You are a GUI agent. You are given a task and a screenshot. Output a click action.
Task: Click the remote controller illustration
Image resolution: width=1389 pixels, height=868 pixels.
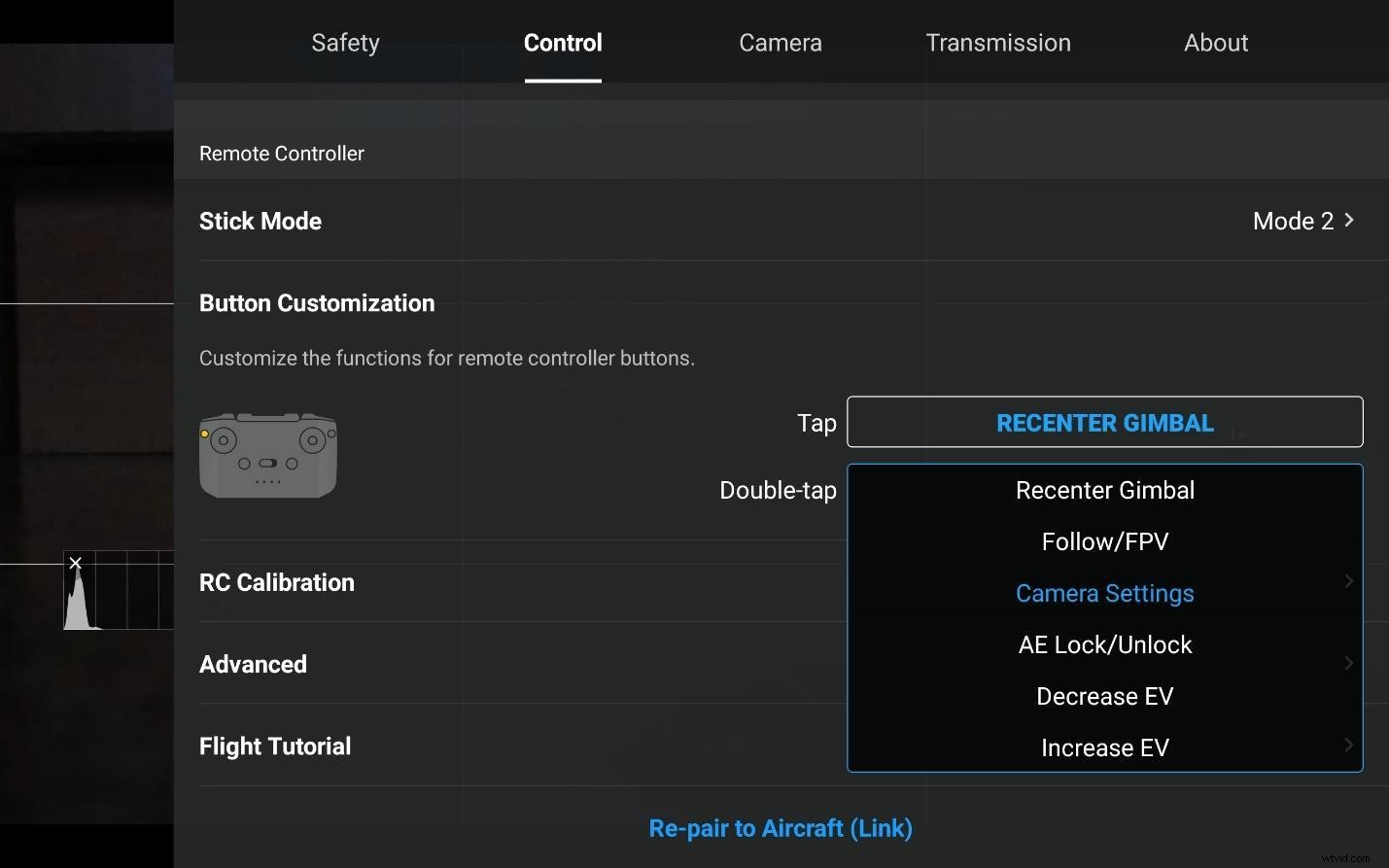click(x=268, y=455)
